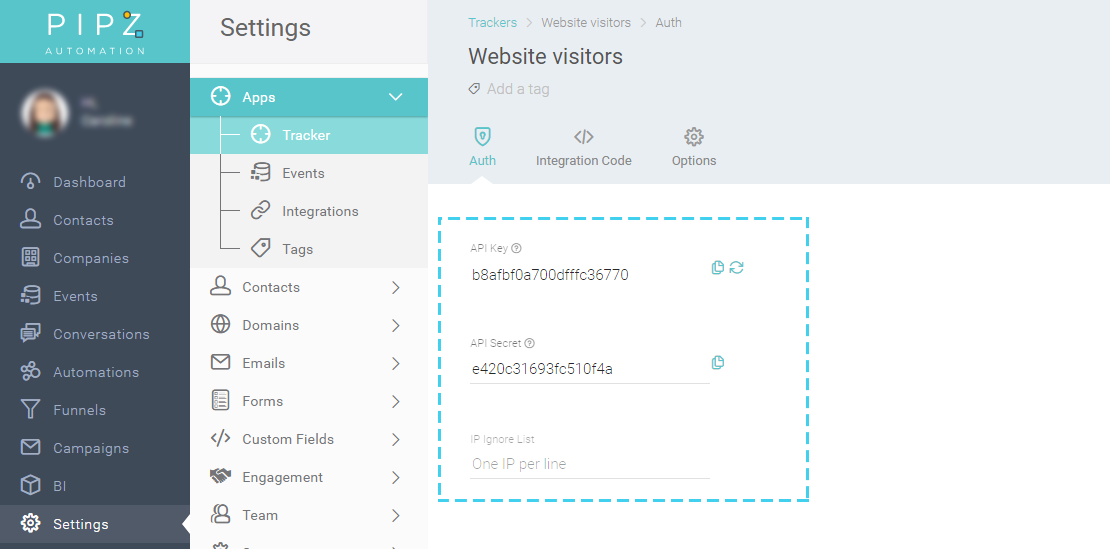The height and width of the screenshot is (549, 1110).
Task: Expand Domains settings section chevron
Action: pos(396,325)
